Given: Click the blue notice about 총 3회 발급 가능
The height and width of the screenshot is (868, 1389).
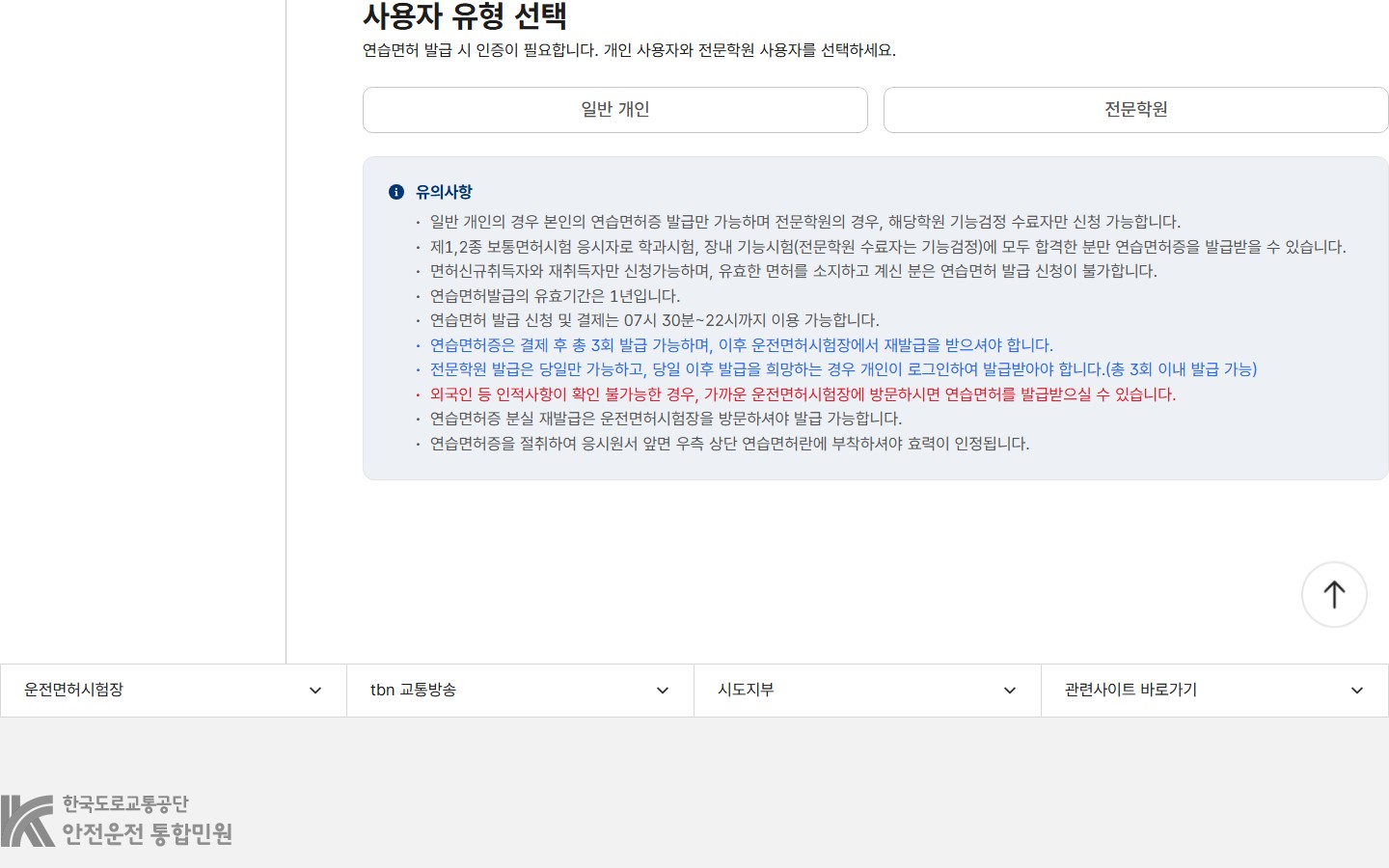Looking at the screenshot, I should pyautogui.click(x=741, y=345).
